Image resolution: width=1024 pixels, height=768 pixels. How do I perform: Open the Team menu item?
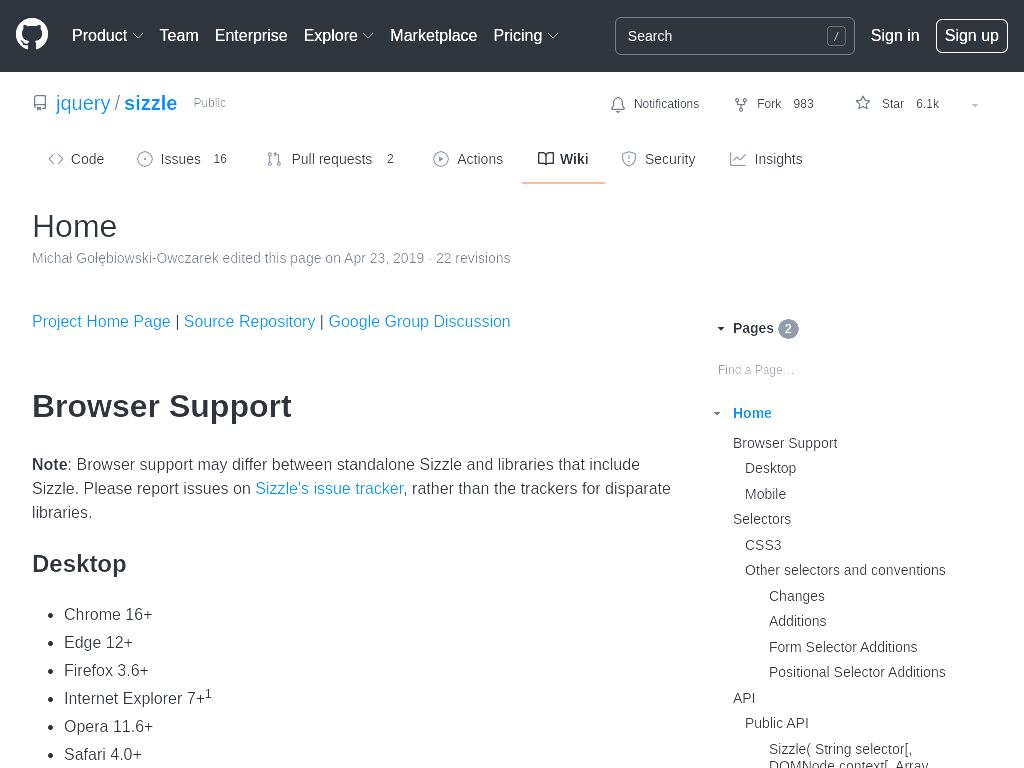(179, 35)
